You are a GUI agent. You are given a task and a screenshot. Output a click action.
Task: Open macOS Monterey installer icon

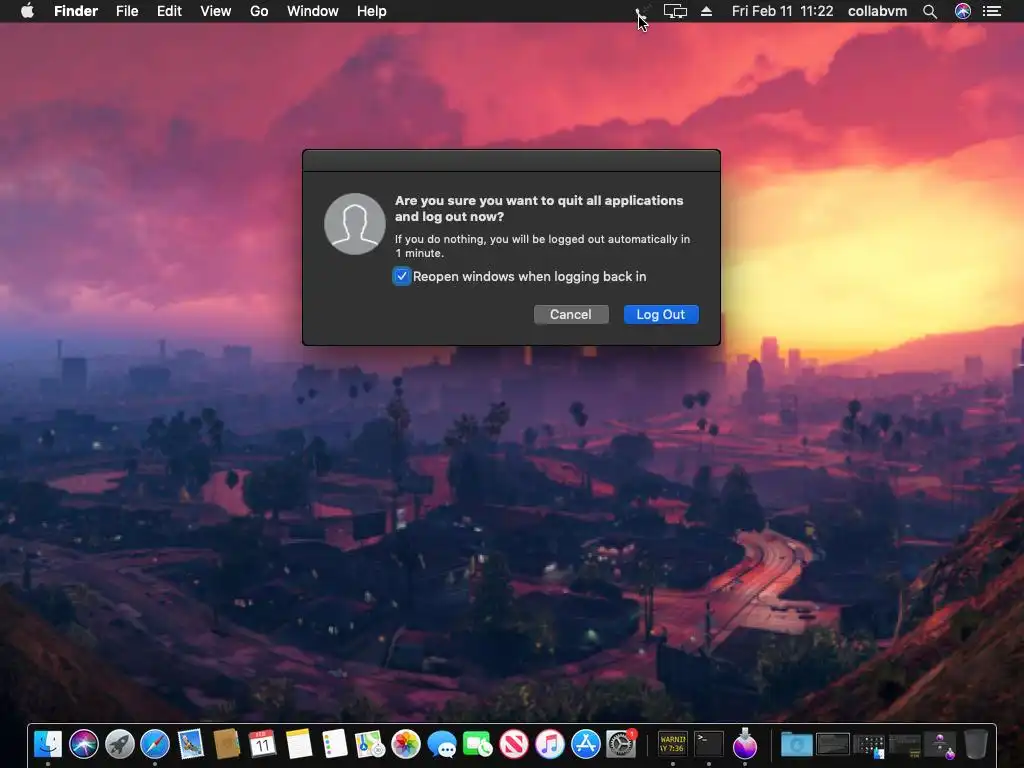pos(744,744)
